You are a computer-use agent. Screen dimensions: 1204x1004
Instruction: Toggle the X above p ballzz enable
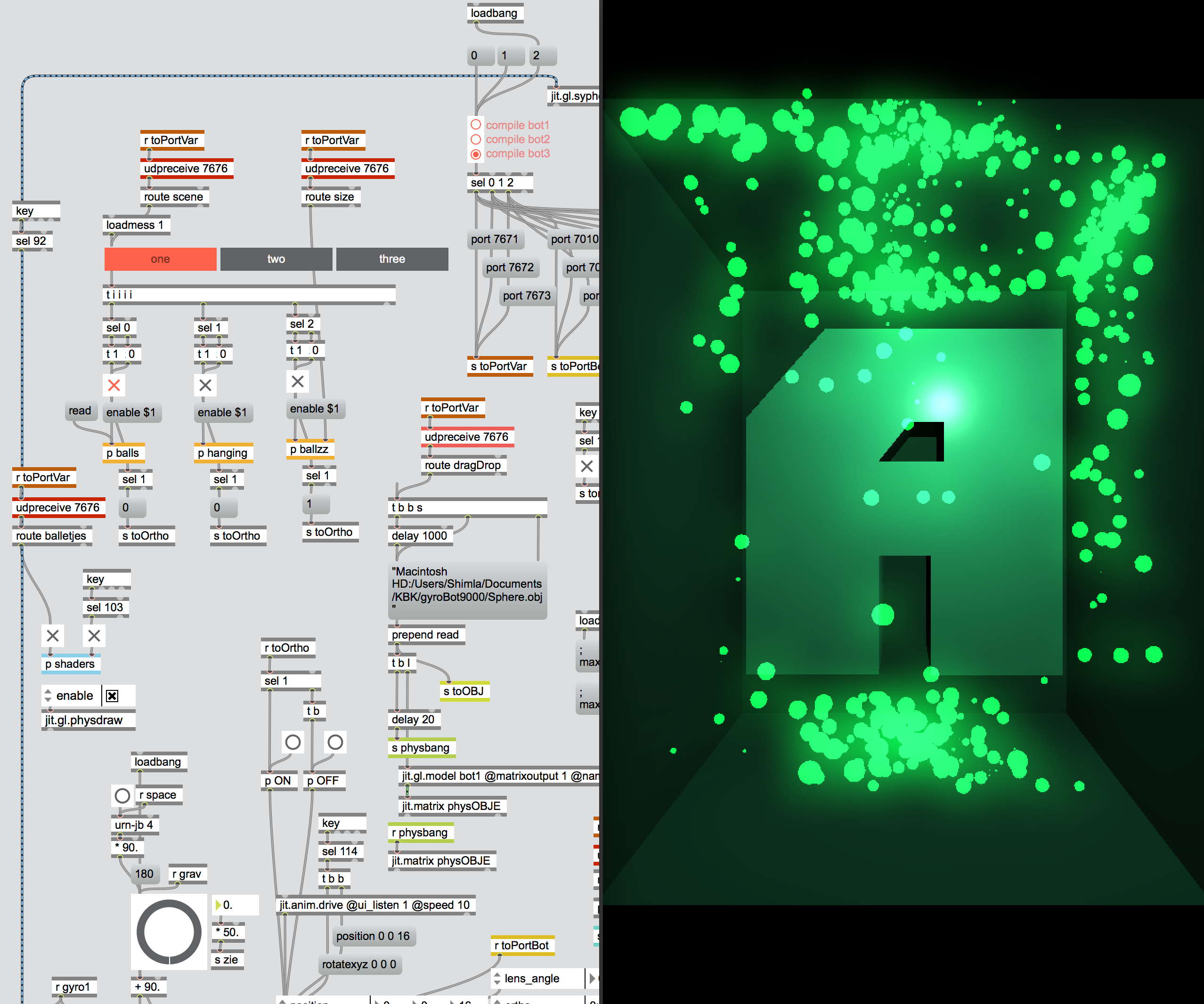tap(298, 381)
